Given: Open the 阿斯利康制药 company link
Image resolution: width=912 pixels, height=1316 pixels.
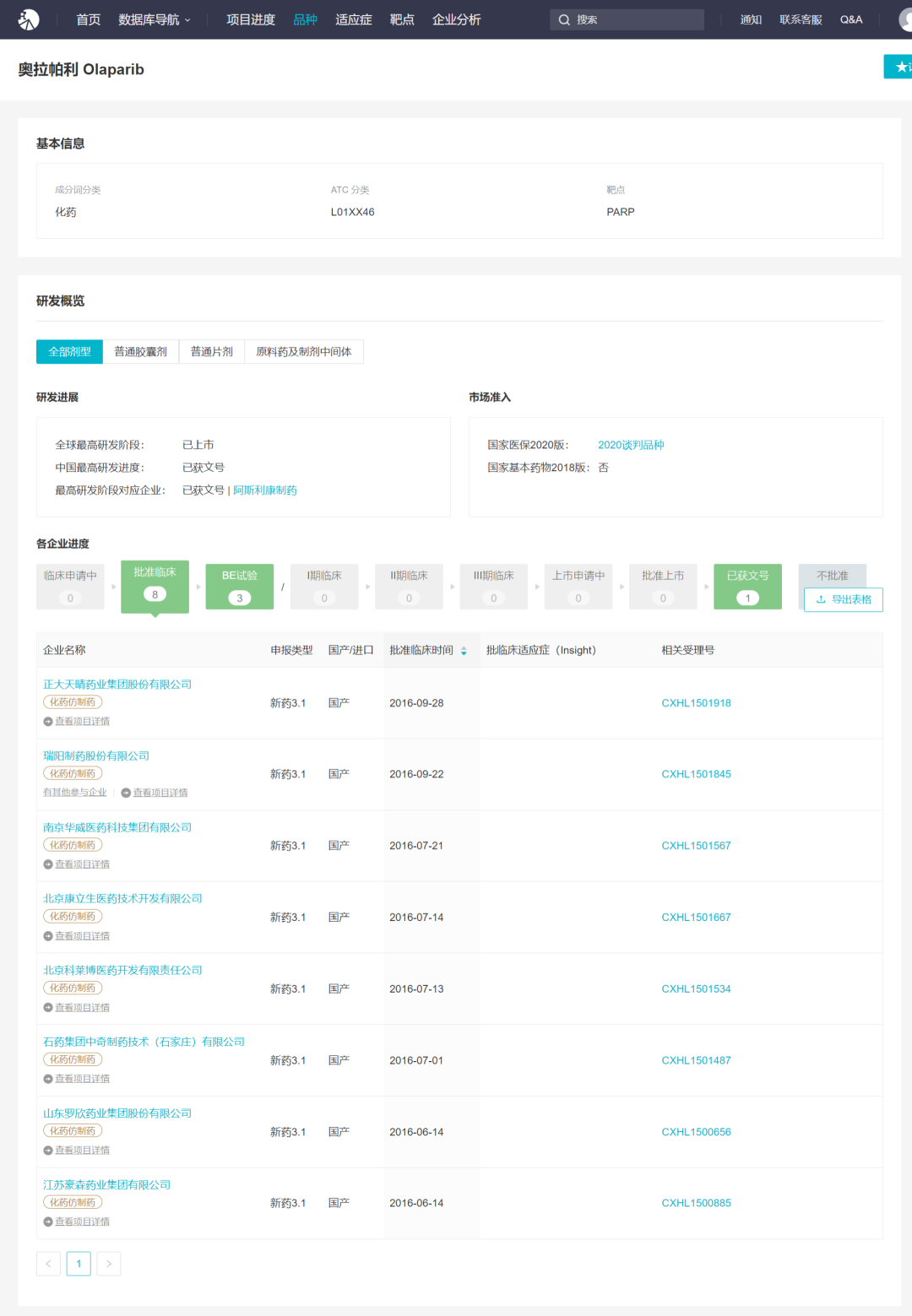Looking at the screenshot, I should (265, 490).
